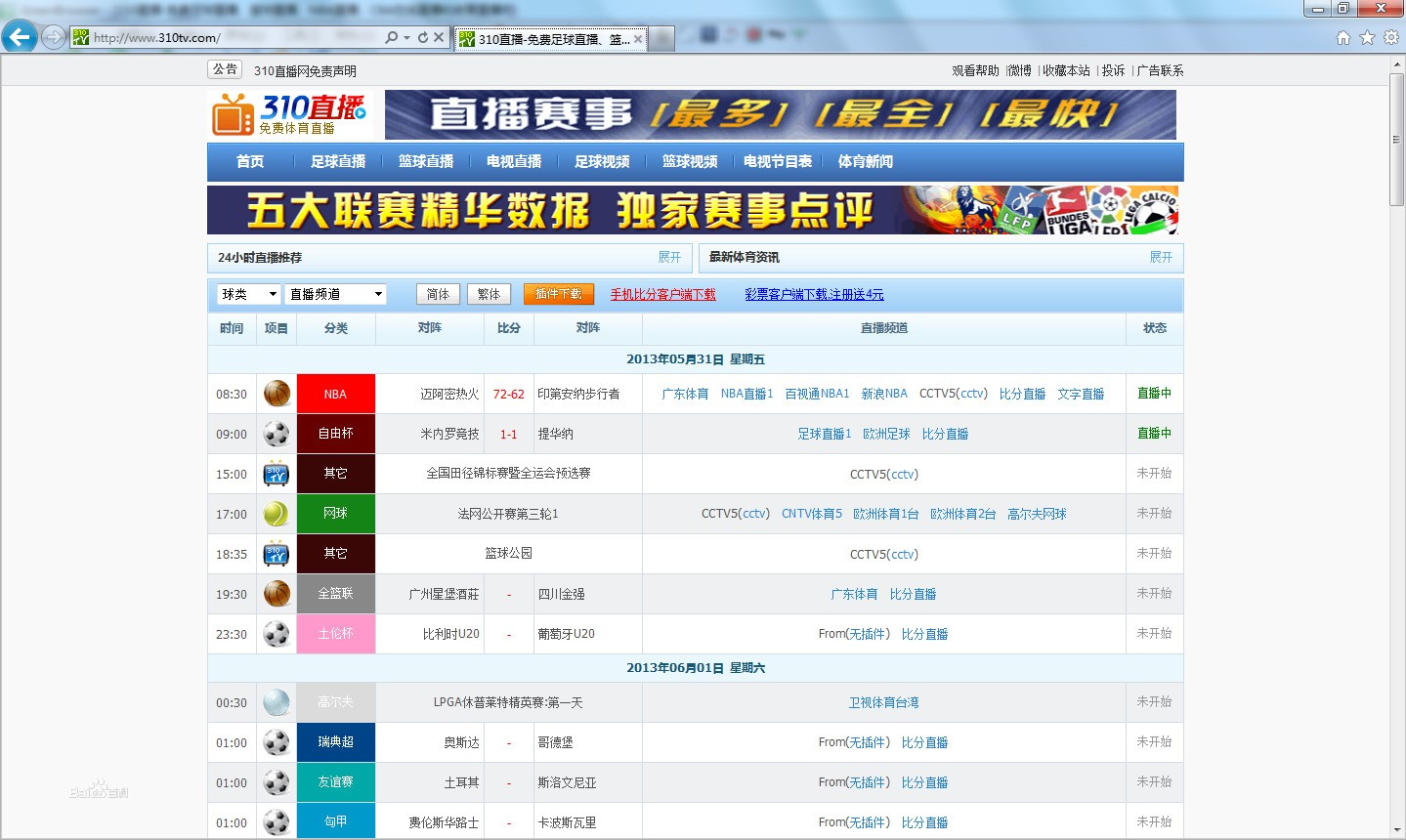The height and width of the screenshot is (840, 1406).
Task: Click soccer ball icon in 友谊赛 row
Action: [277, 782]
